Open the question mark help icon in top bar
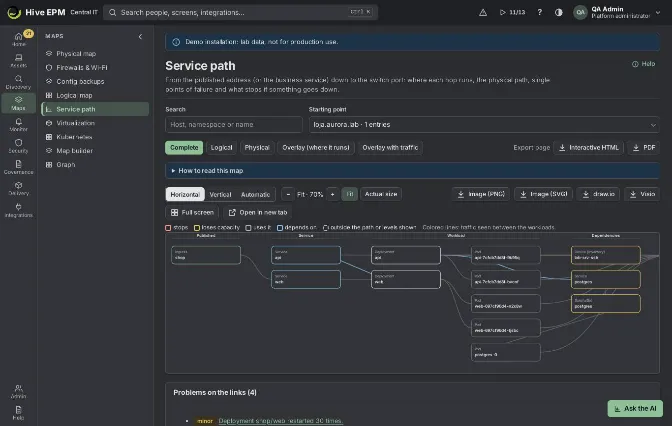Screen dimensions: 672x426 tap(540, 12)
